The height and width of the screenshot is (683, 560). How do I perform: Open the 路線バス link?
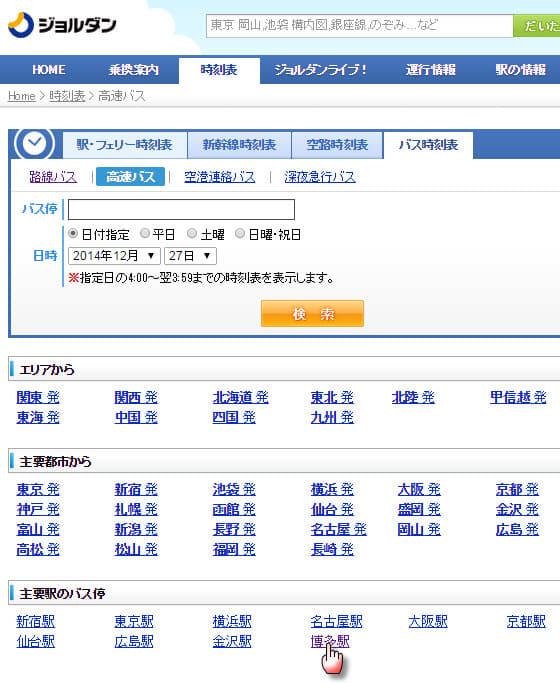tap(53, 177)
